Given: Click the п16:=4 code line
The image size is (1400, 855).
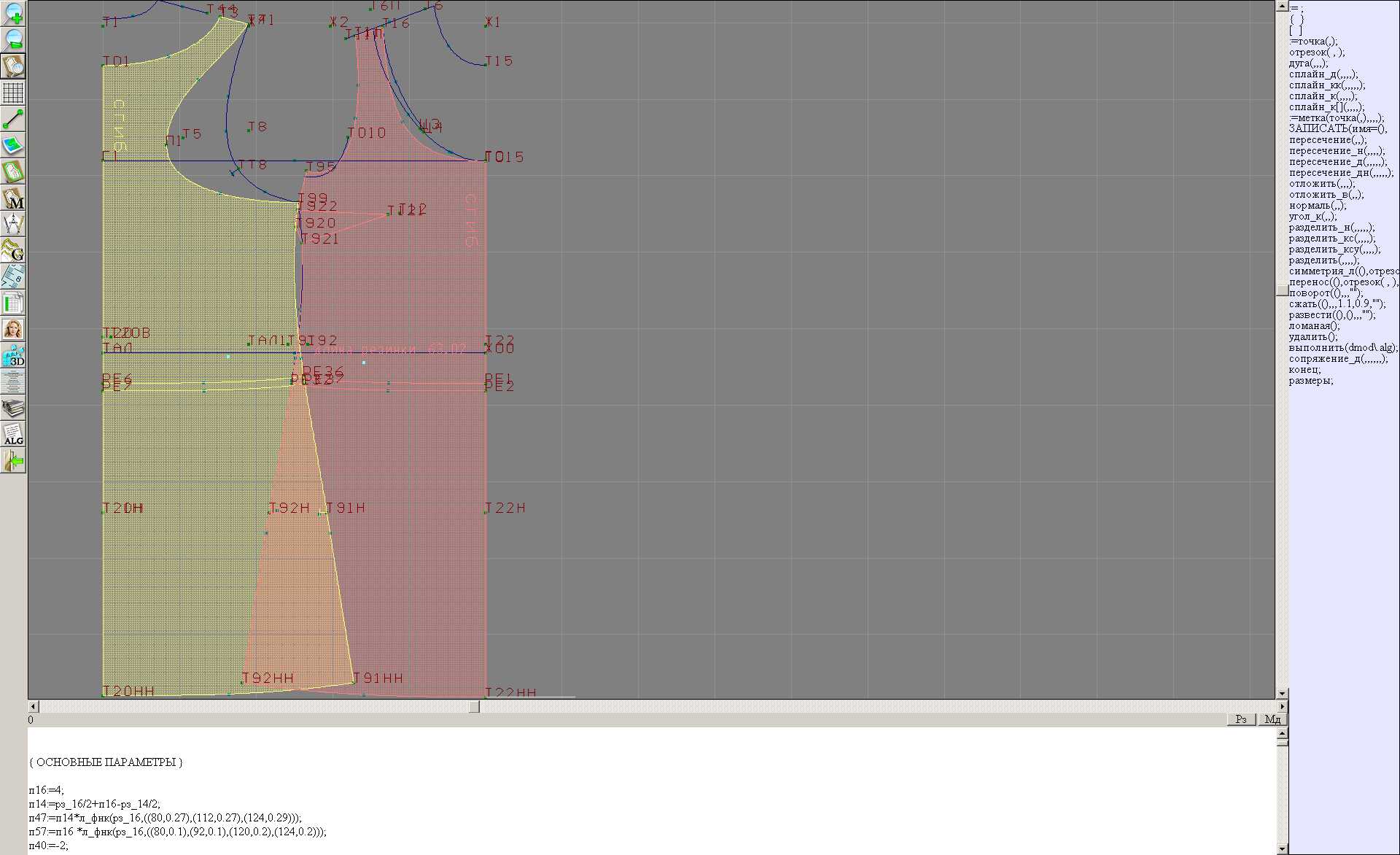Looking at the screenshot, I should pyautogui.click(x=47, y=790).
